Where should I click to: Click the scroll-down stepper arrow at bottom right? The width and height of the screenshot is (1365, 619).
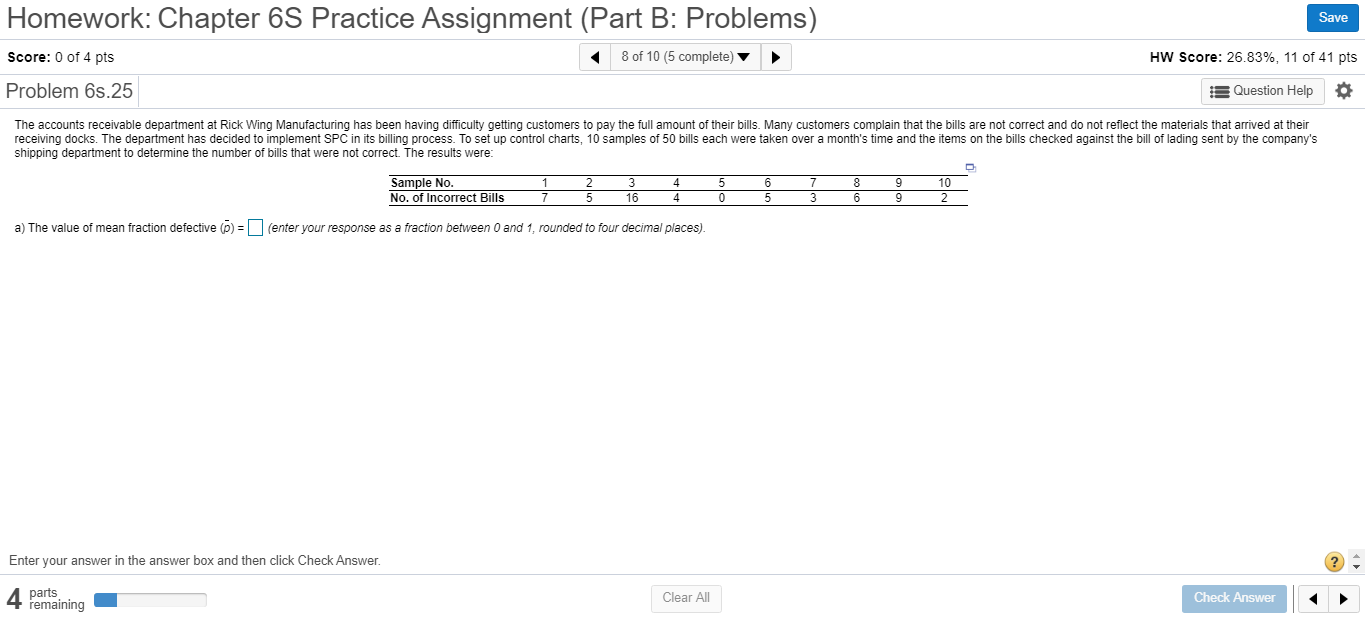coord(1356,567)
